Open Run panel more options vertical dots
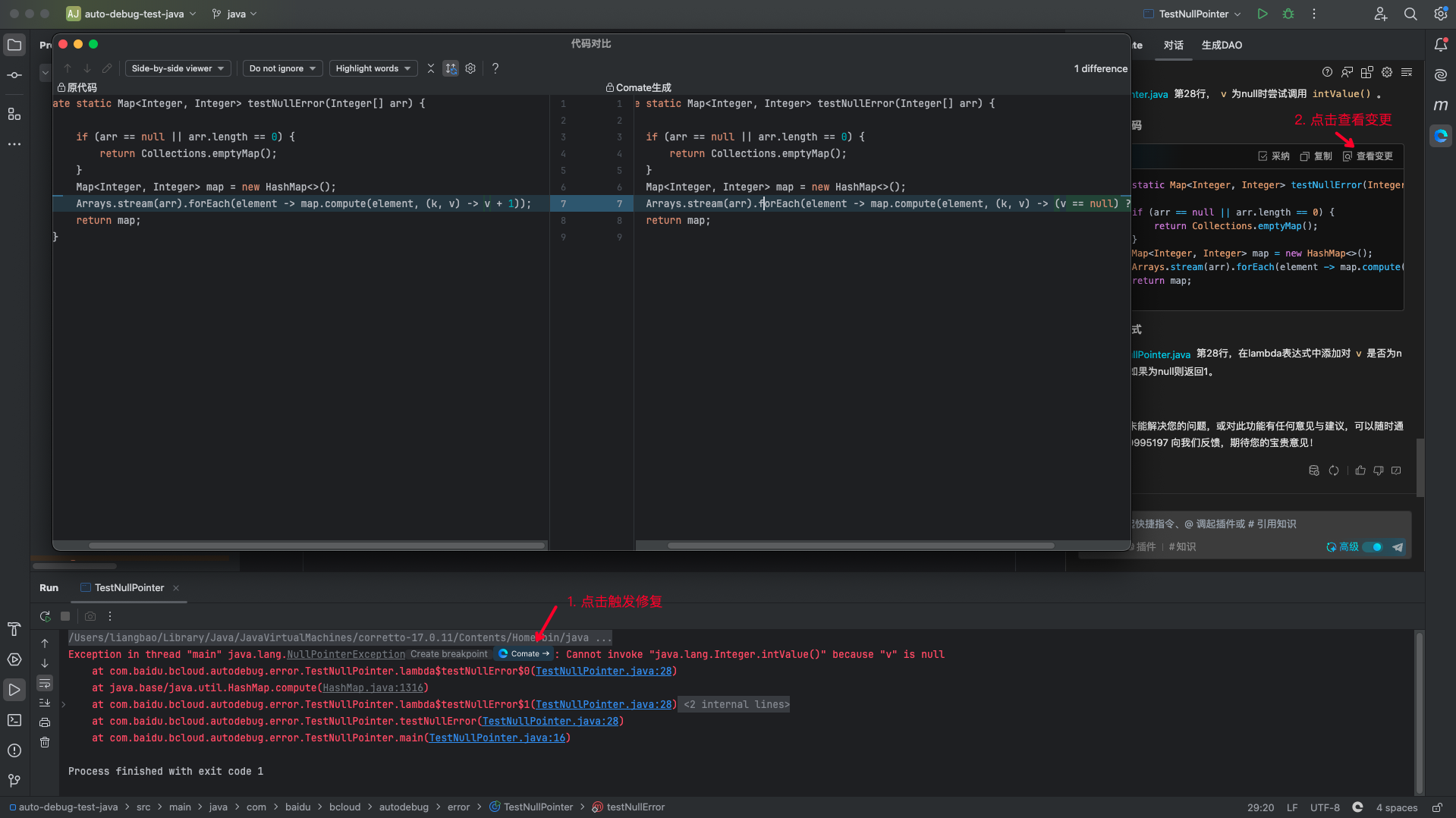1456x818 pixels. pos(110,616)
